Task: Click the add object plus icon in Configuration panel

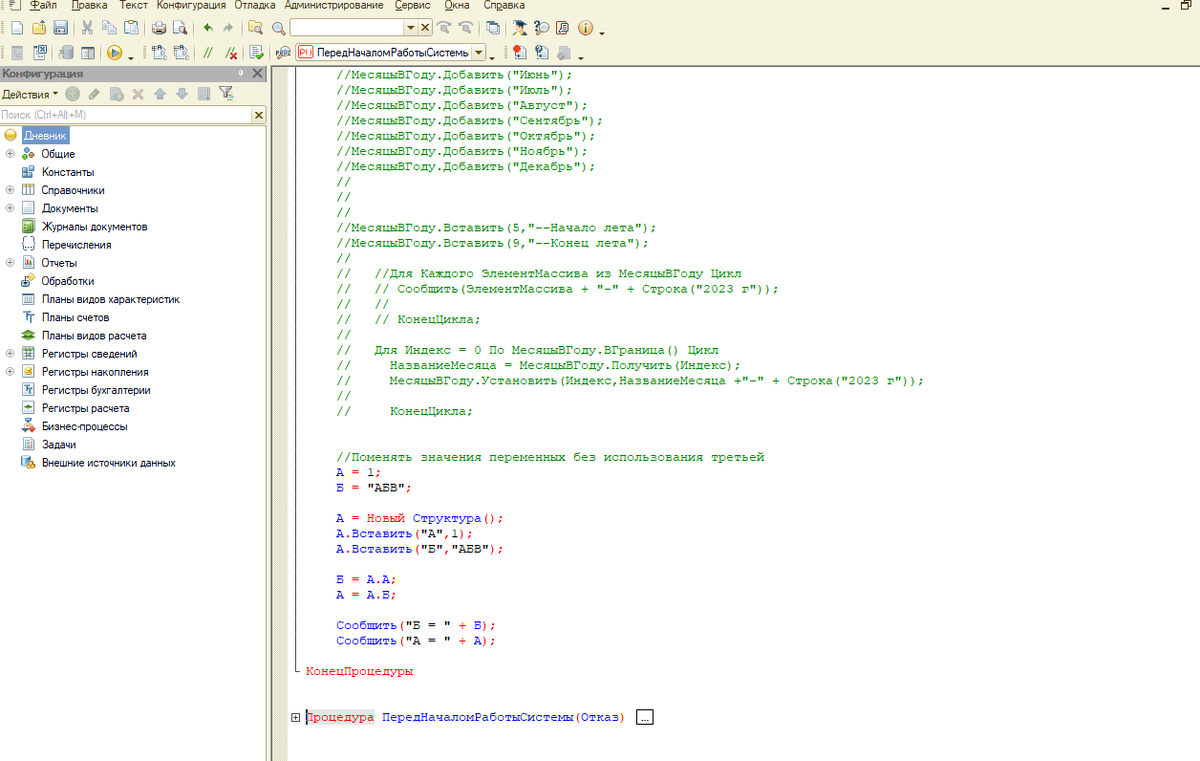Action: pyautogui.click(x=72, y=93)
